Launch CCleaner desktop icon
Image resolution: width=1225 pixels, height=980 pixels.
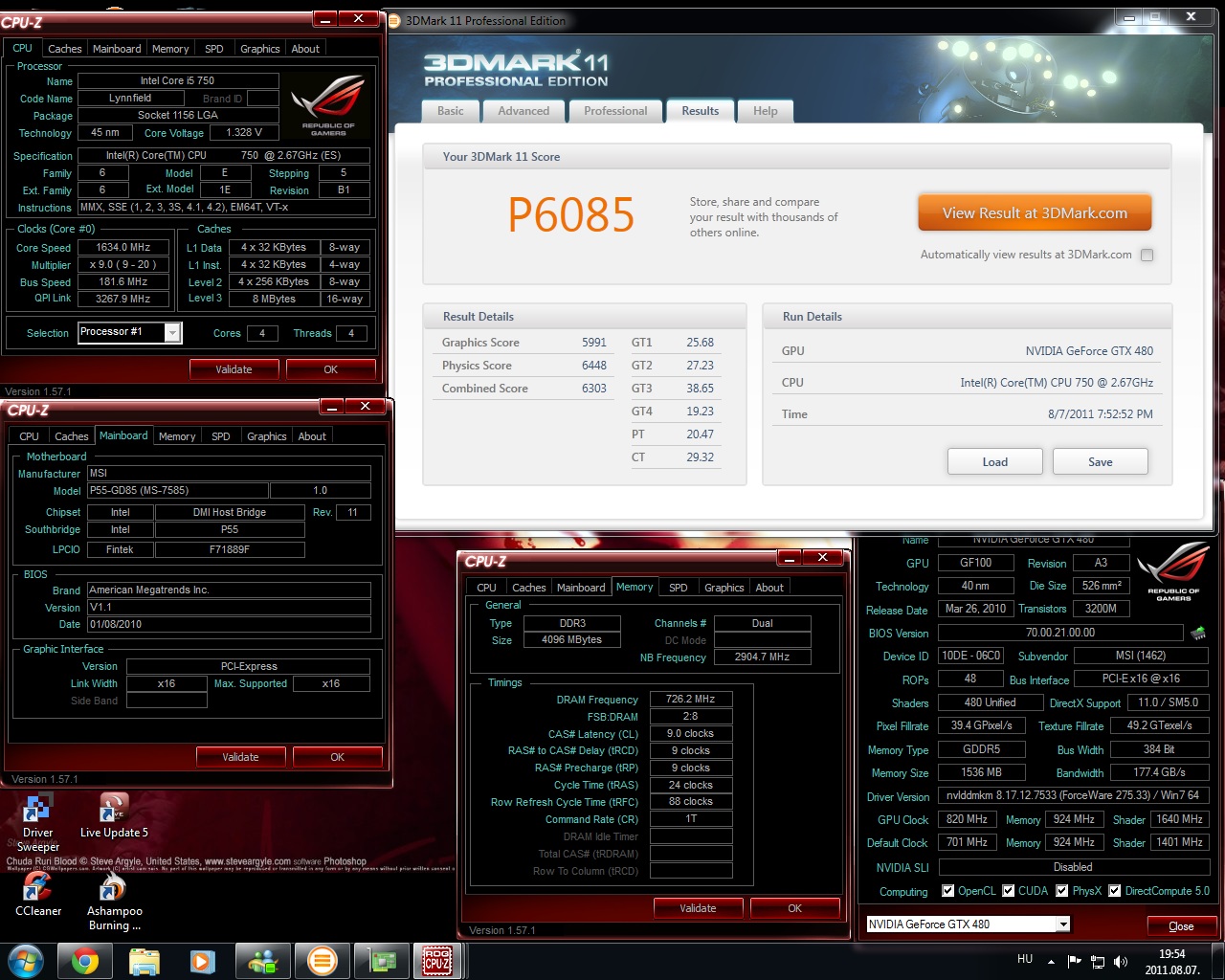[x=37, y=894]
